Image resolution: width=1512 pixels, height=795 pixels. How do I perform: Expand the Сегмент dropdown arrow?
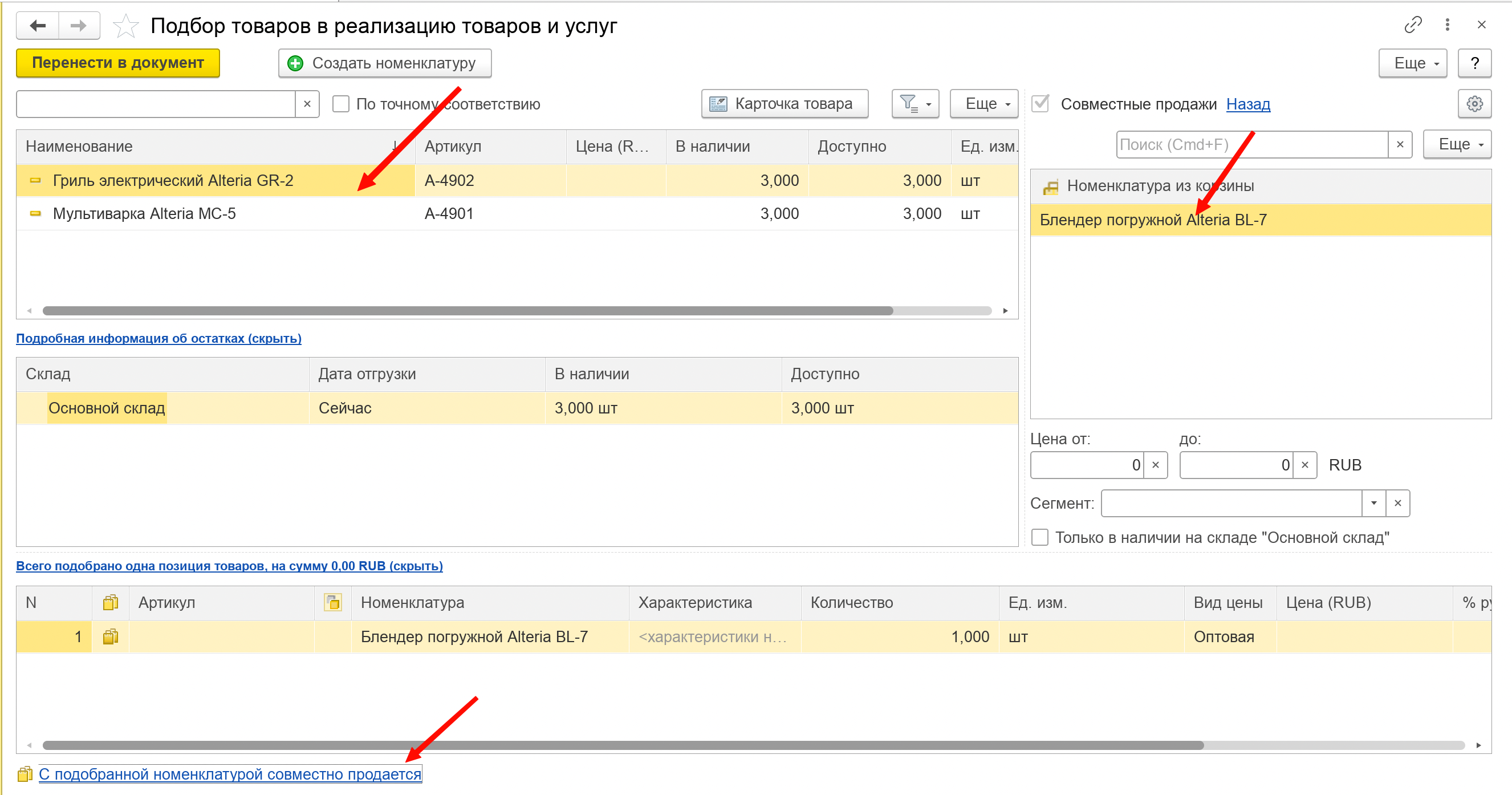coord(1373,503)
